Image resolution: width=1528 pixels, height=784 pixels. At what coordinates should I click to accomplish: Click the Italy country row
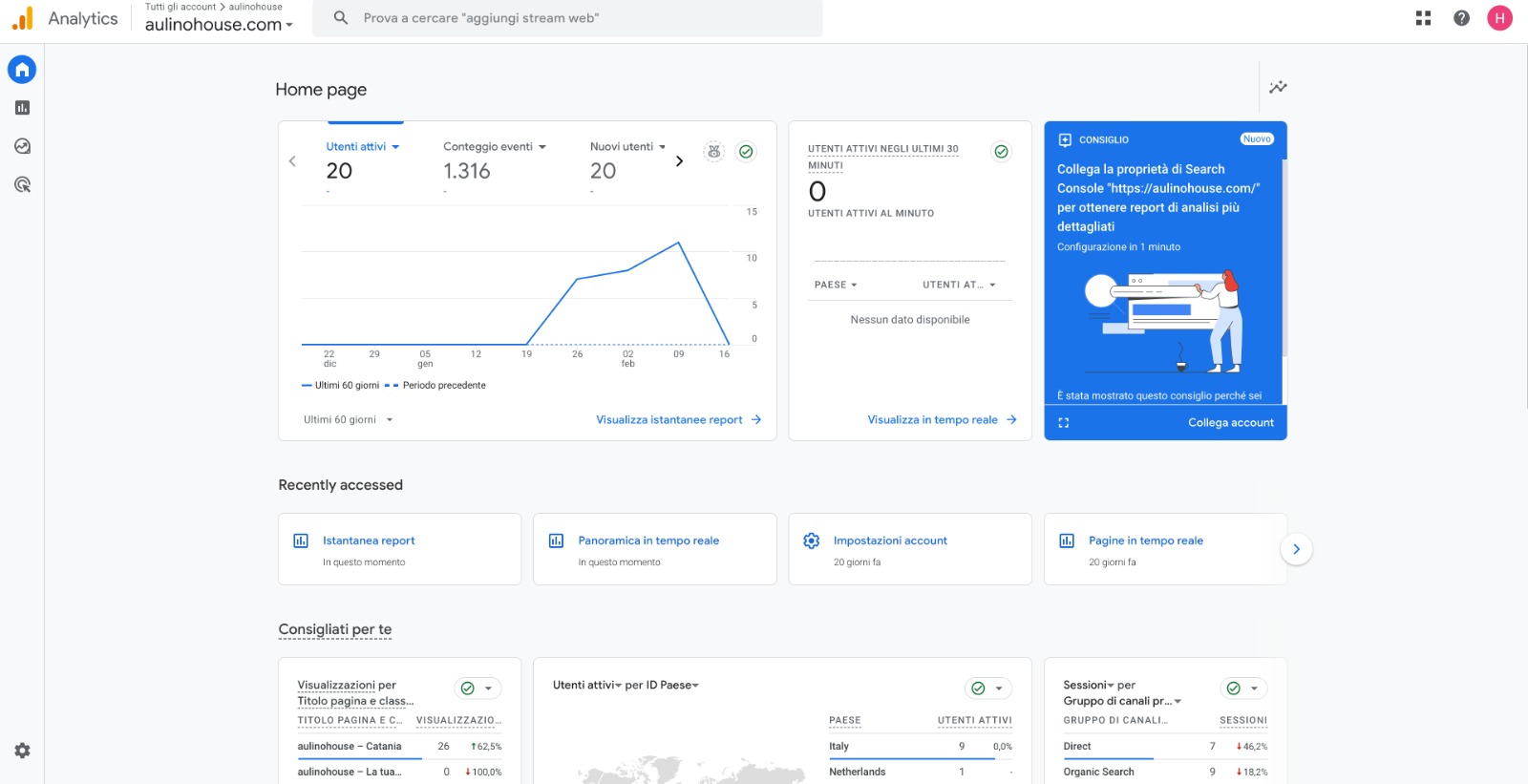(921, 747)
